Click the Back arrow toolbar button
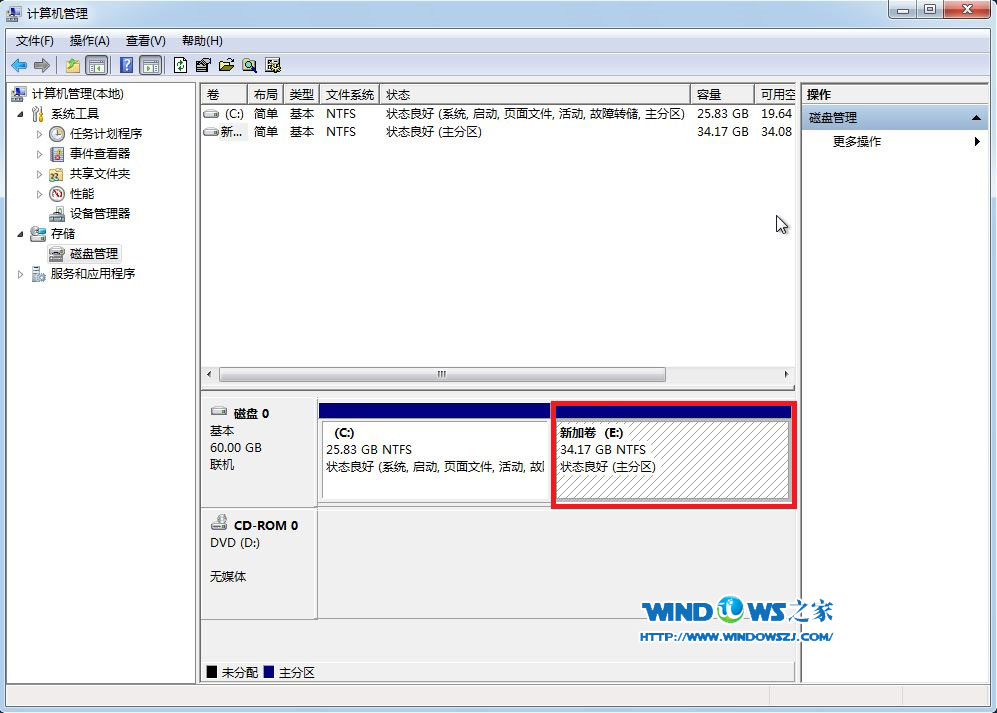997x713 pixels. (19, 65)
